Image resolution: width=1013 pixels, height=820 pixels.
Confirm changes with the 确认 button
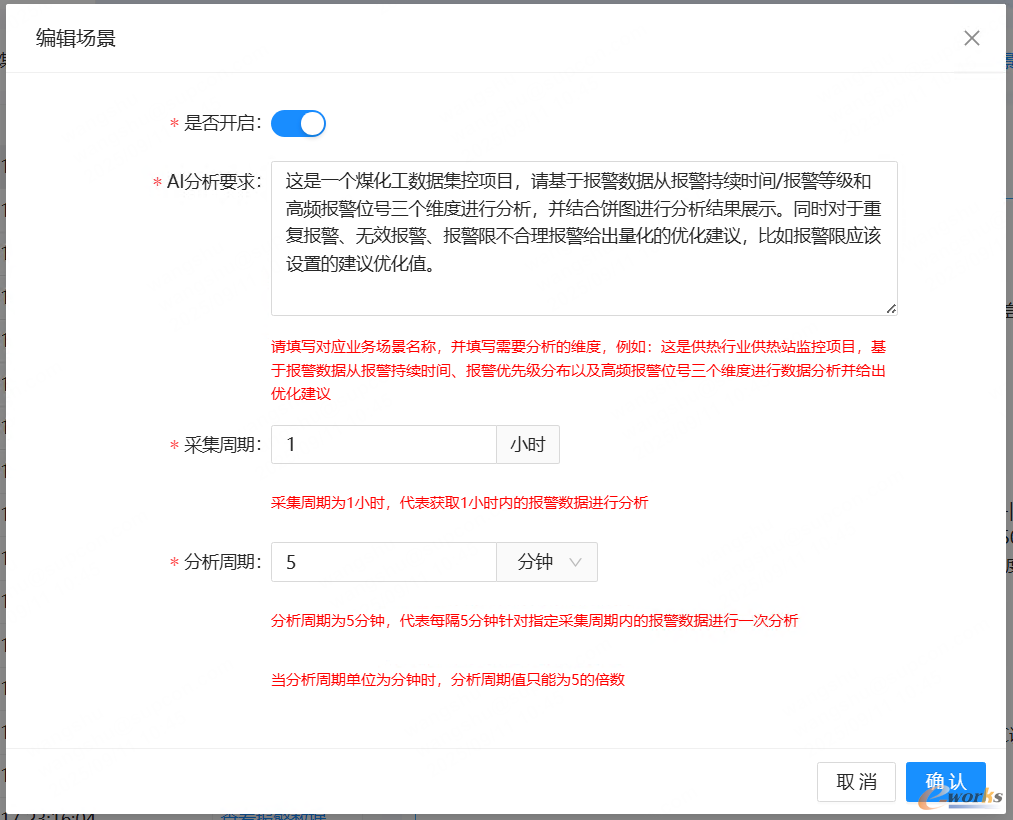[945, 782]
